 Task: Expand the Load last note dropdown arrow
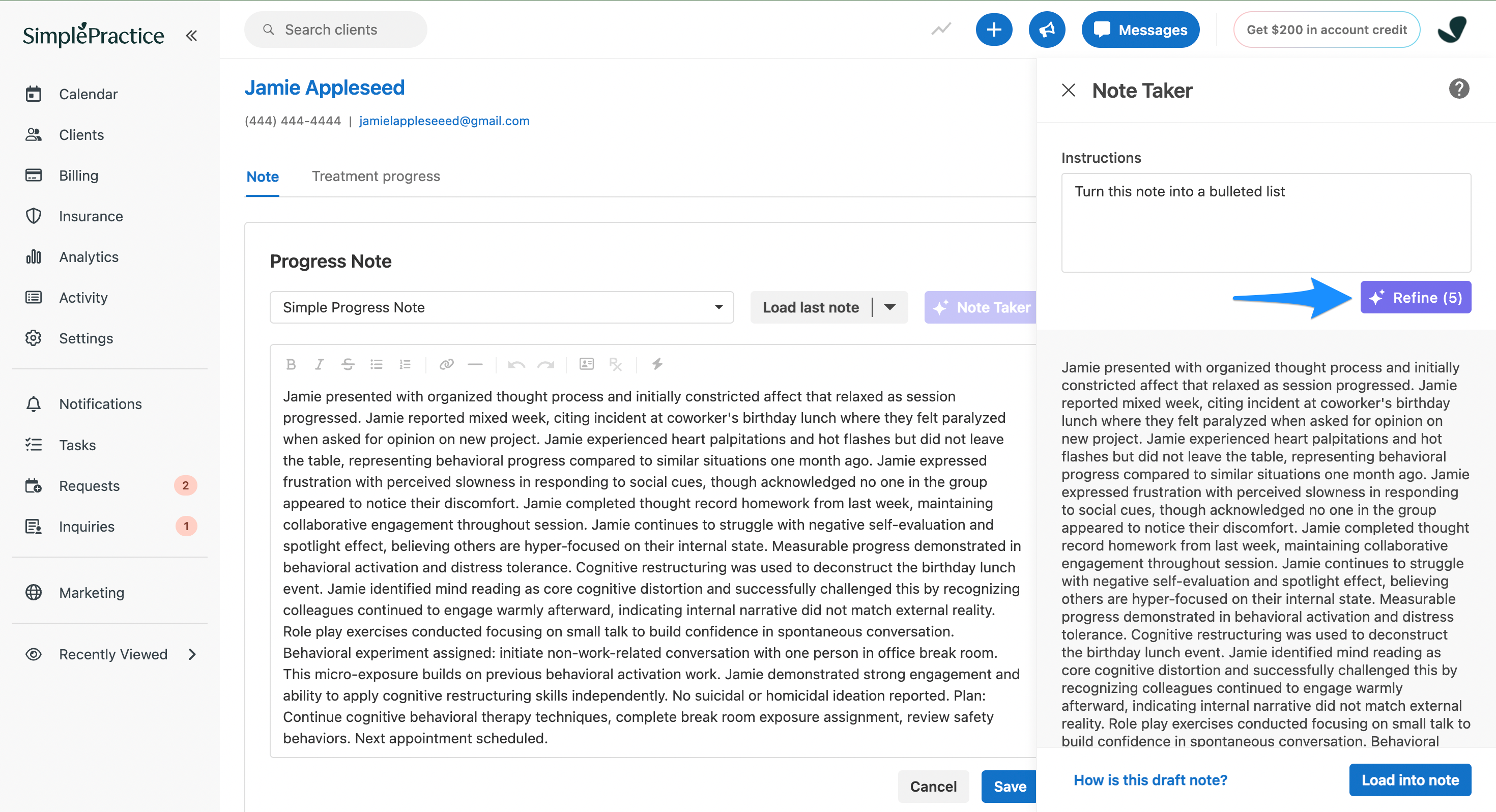pos(890,307)
